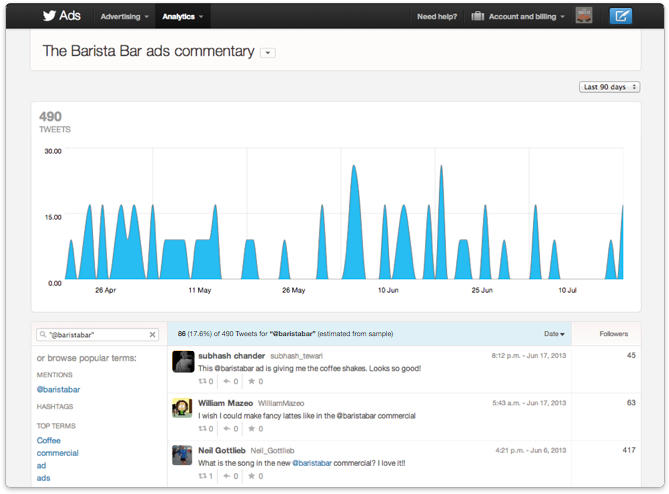Click reply icon on William Mazeo's tweet
Viewport: 669px width, 494px height.
click(228, 428)
